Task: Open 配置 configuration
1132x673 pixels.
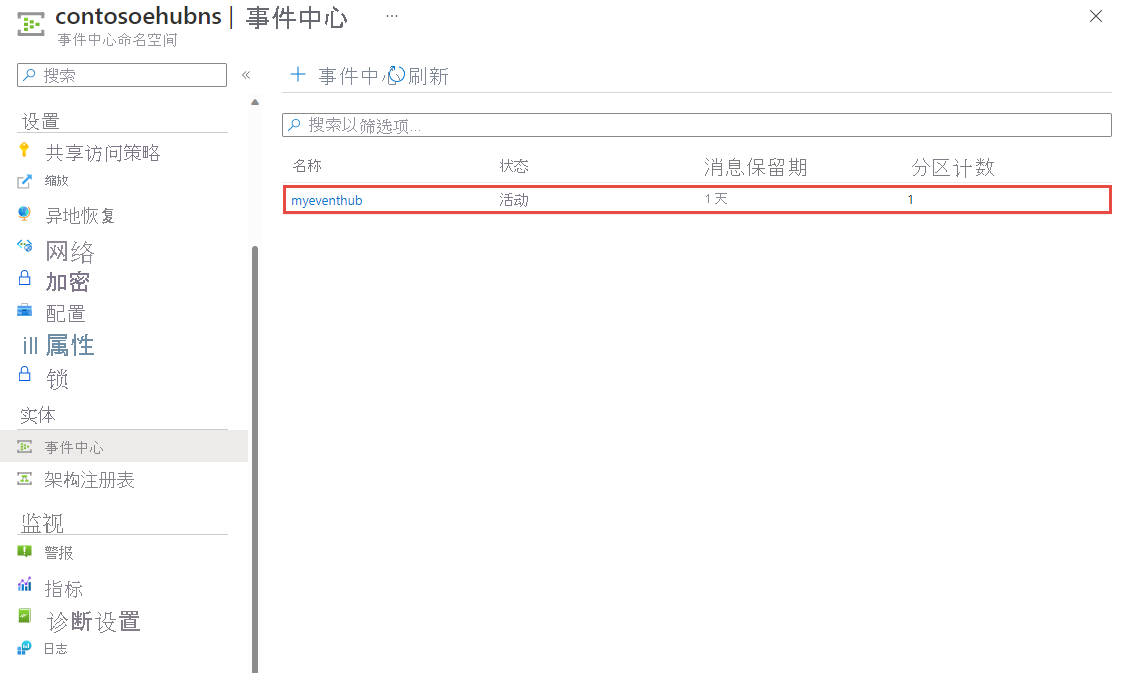Action: [66, 313]
